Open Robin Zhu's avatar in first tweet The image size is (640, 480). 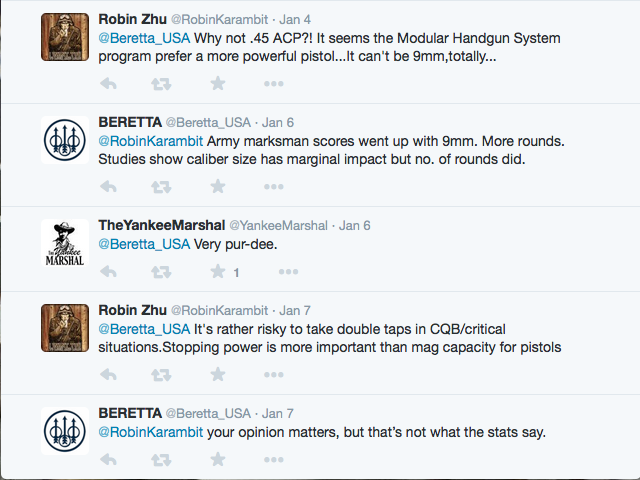[x=65, y=37]
